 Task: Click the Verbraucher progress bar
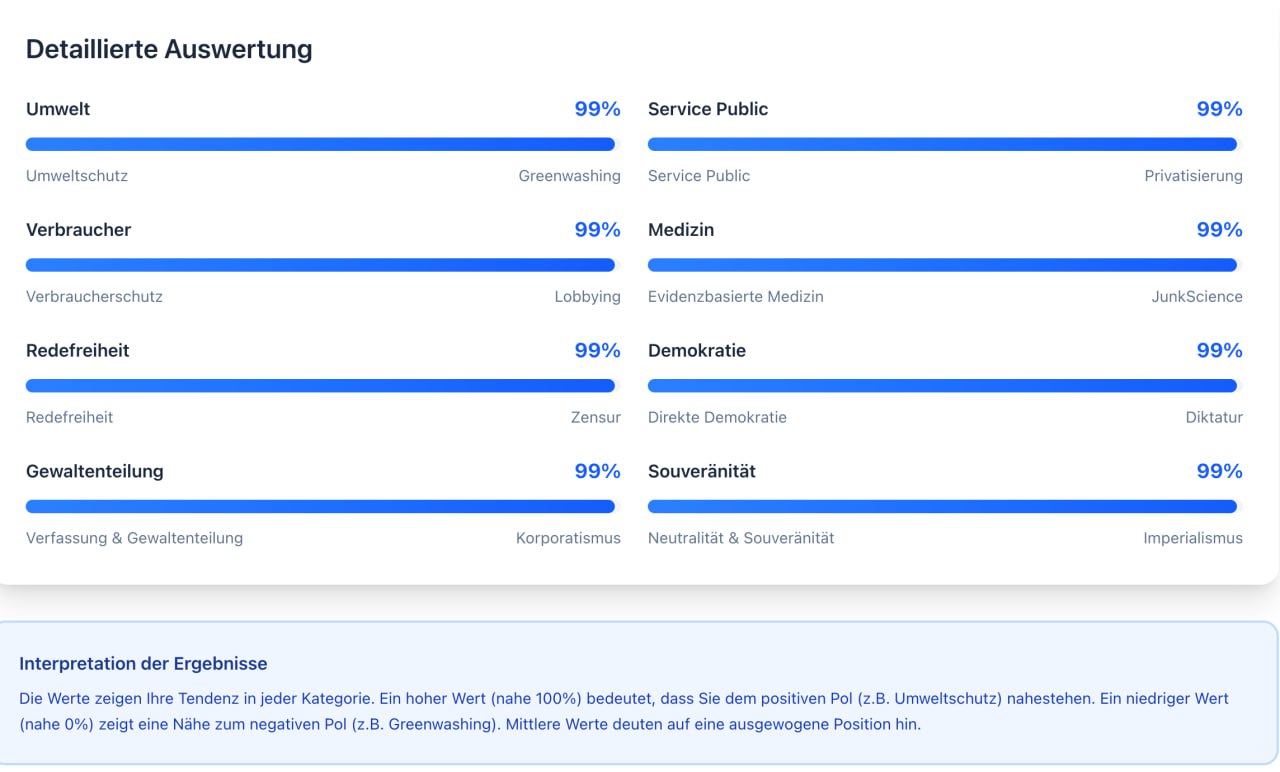pos(322,265)
